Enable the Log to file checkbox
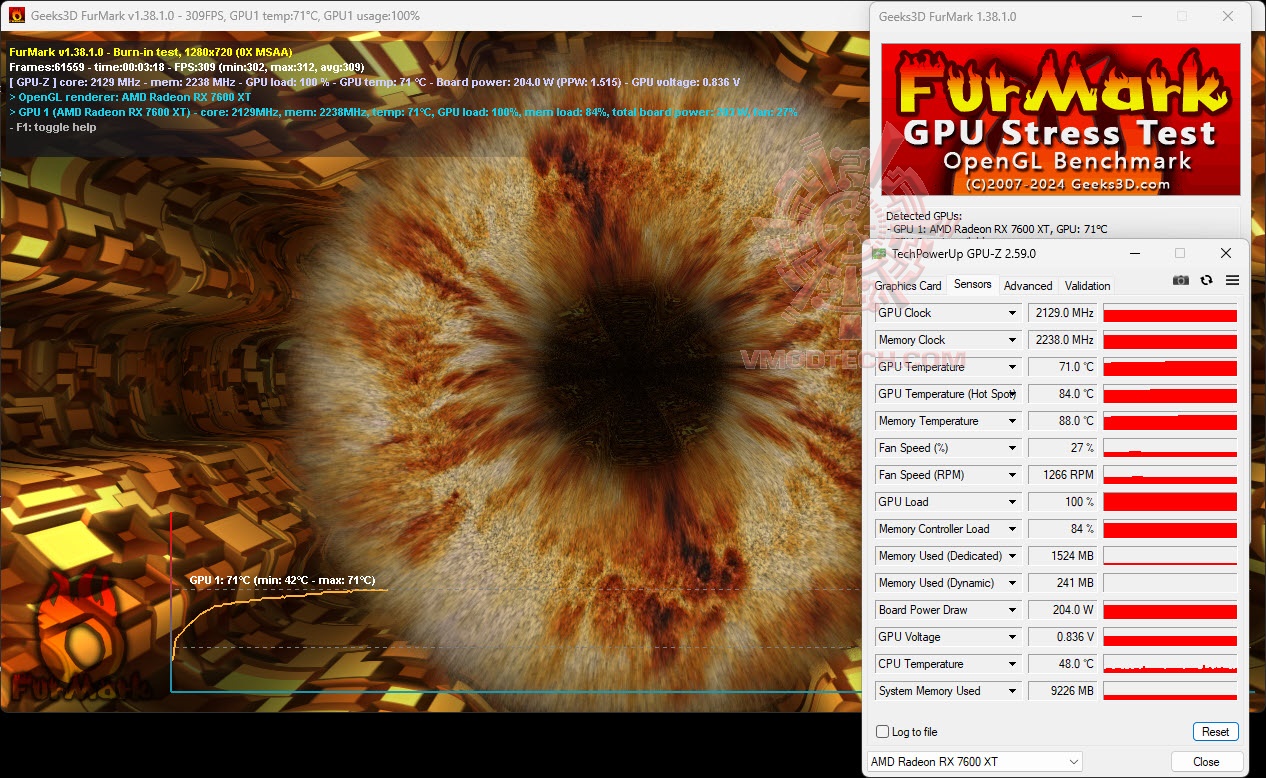 coord(882,732)
